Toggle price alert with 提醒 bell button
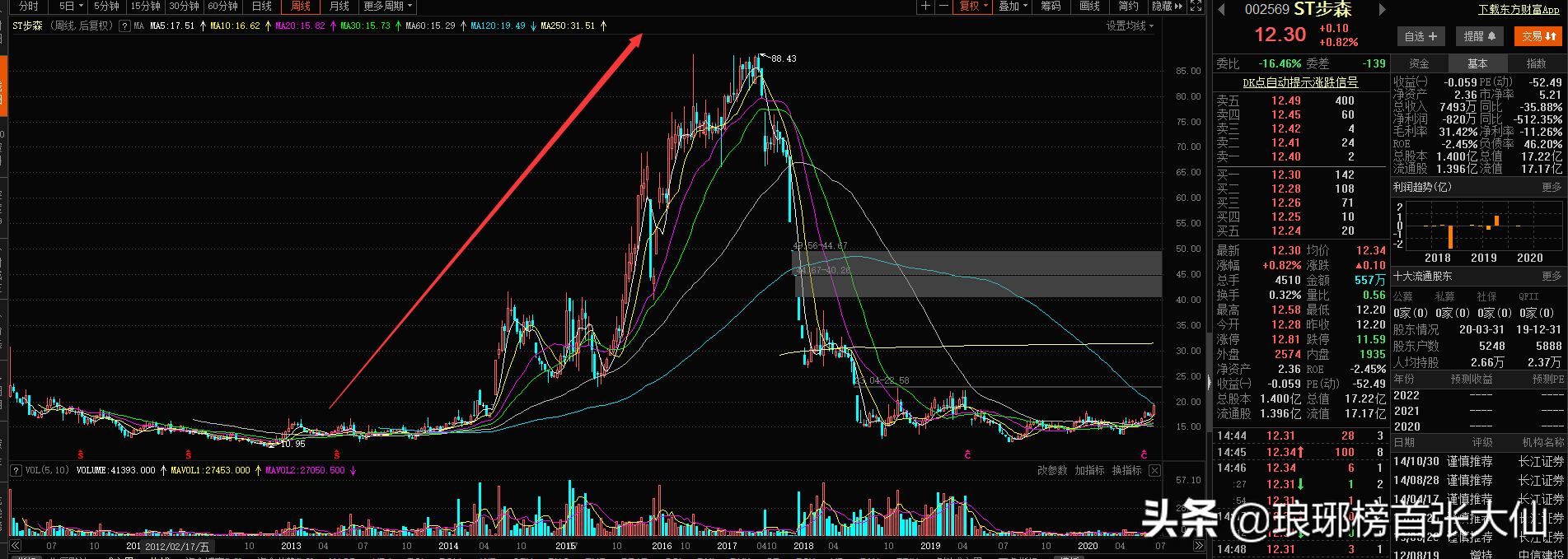1568x559 pixels. tap(1479, 36)
